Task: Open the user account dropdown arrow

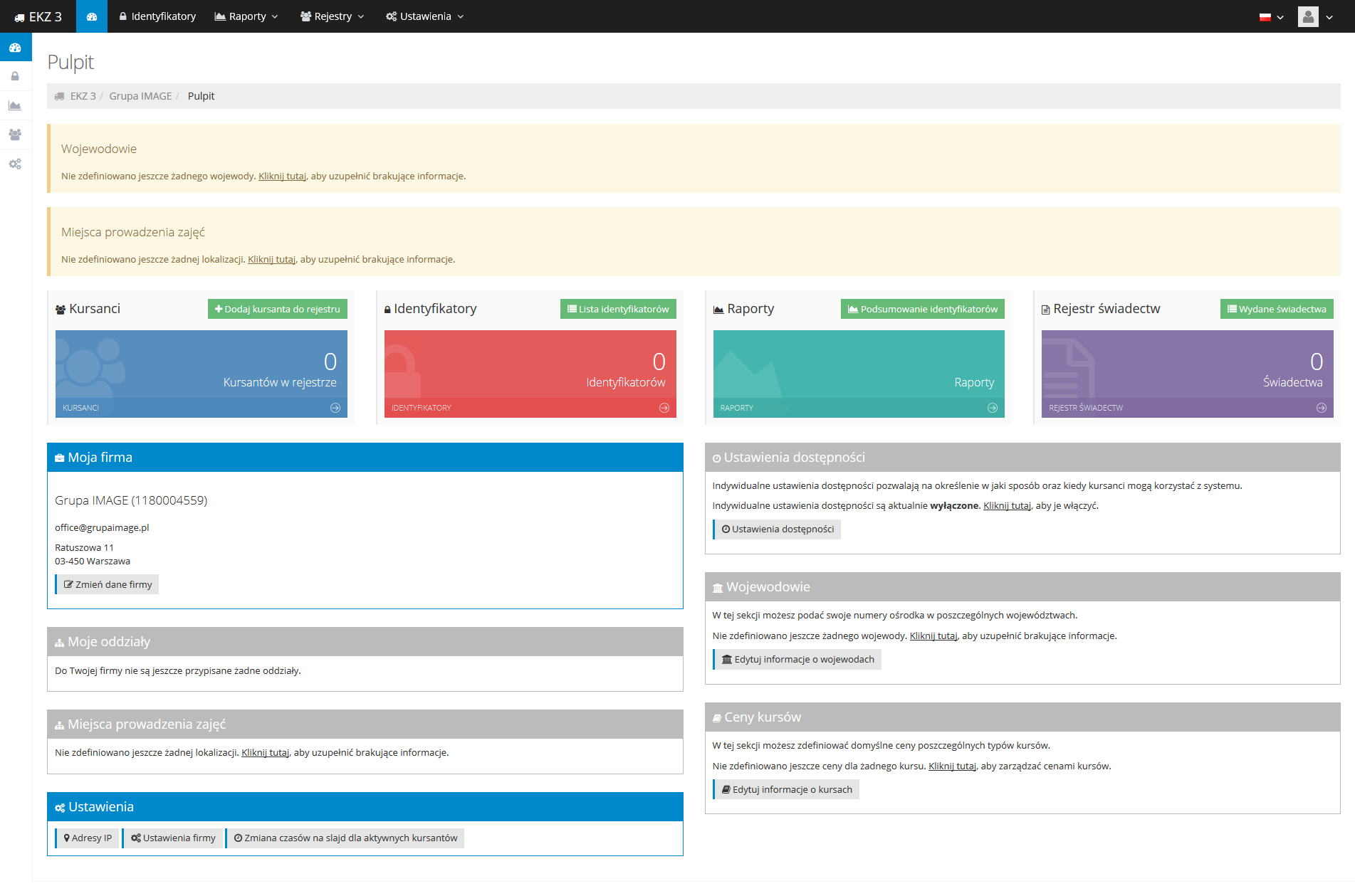Action: tap(1329, 17)
